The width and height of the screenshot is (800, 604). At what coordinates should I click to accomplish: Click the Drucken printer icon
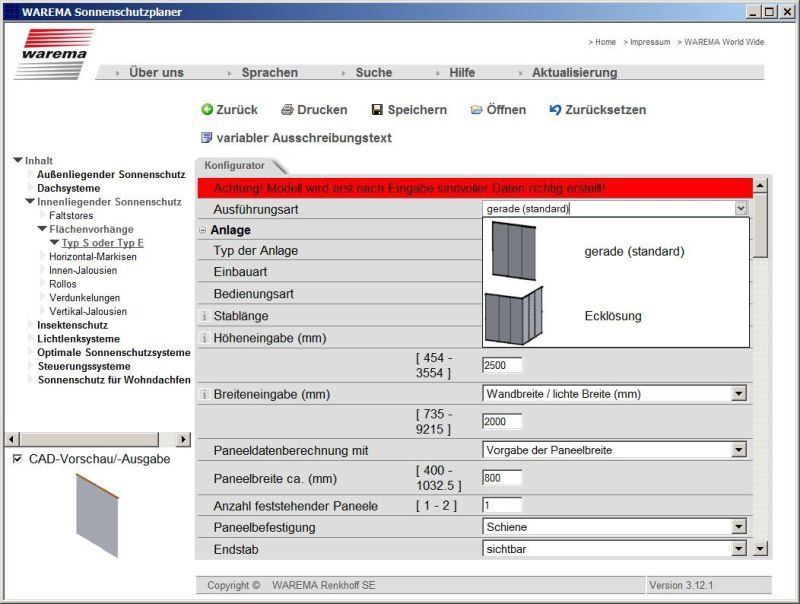tap(287, 110)
